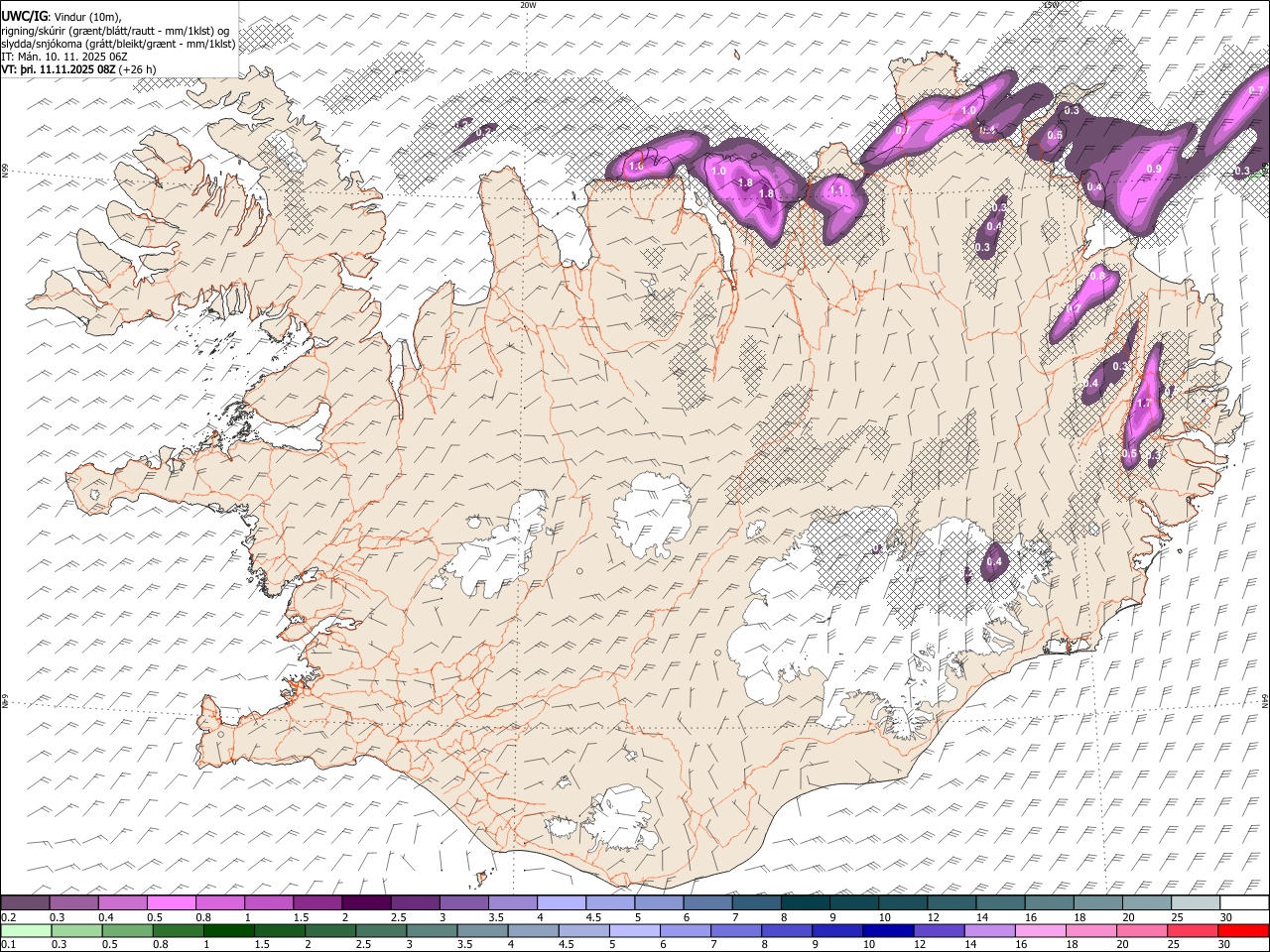This screenshot has height=952, width=1270.
Task: Pick the light pink lower swatch between 16 and 18
Action: 1040,930
